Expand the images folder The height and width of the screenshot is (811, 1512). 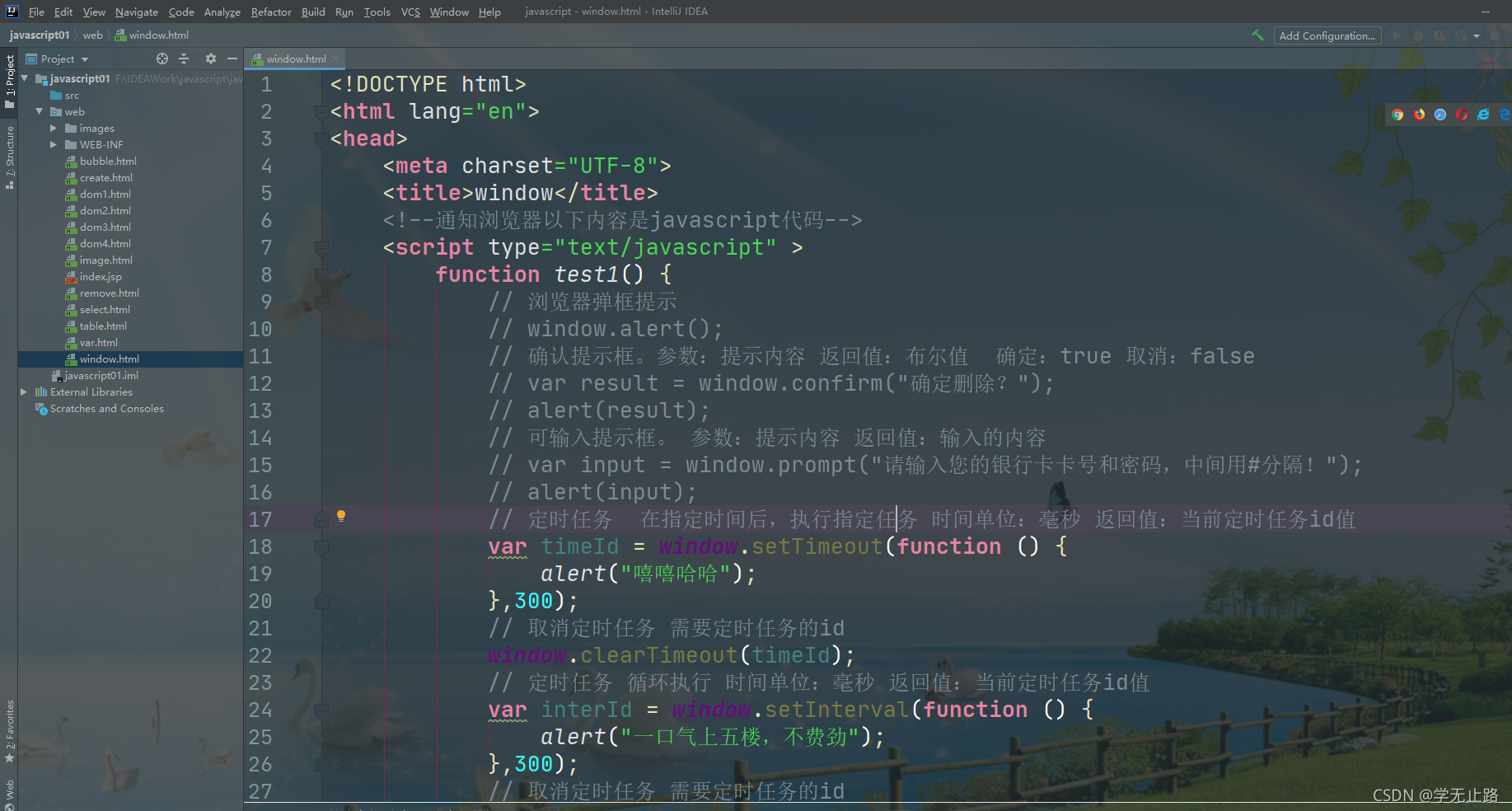pos(54,128)
